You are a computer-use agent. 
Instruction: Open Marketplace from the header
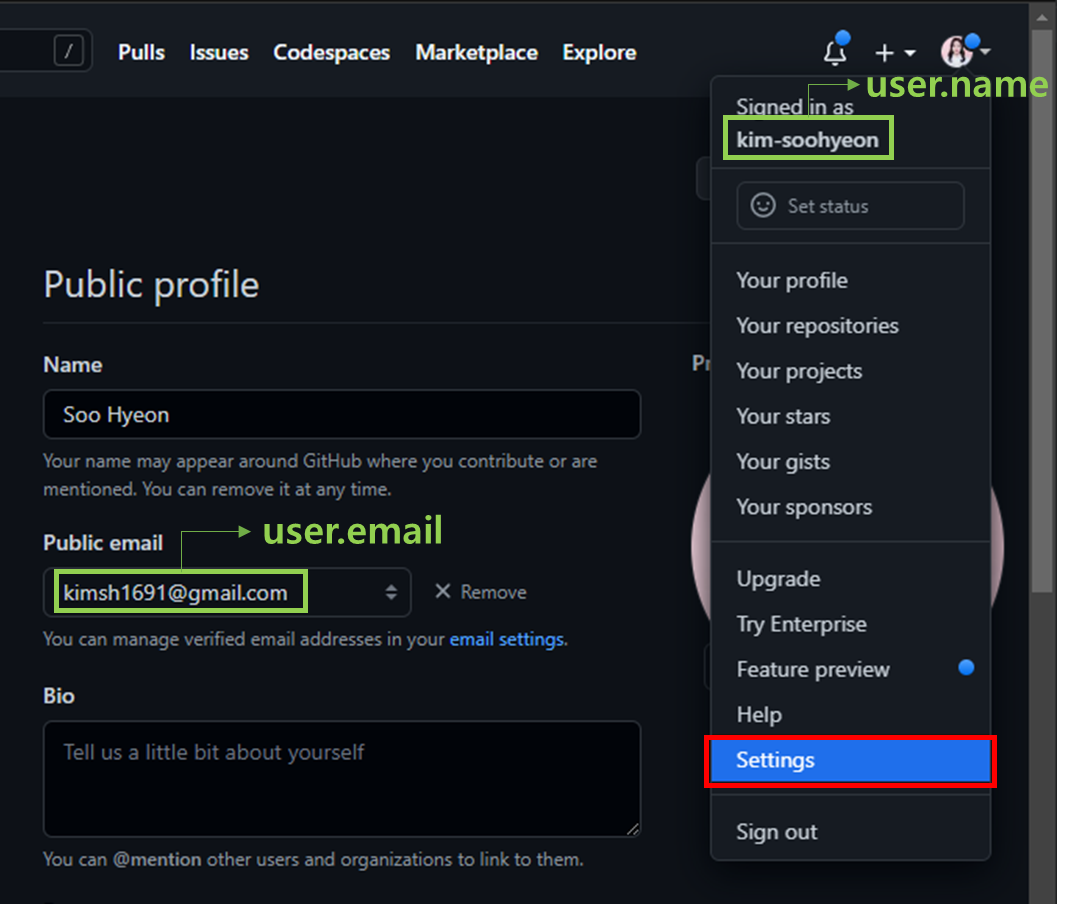click(476, 53)
